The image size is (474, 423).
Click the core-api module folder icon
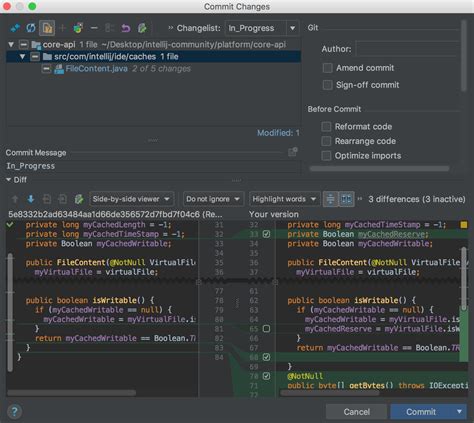[36, 45]
